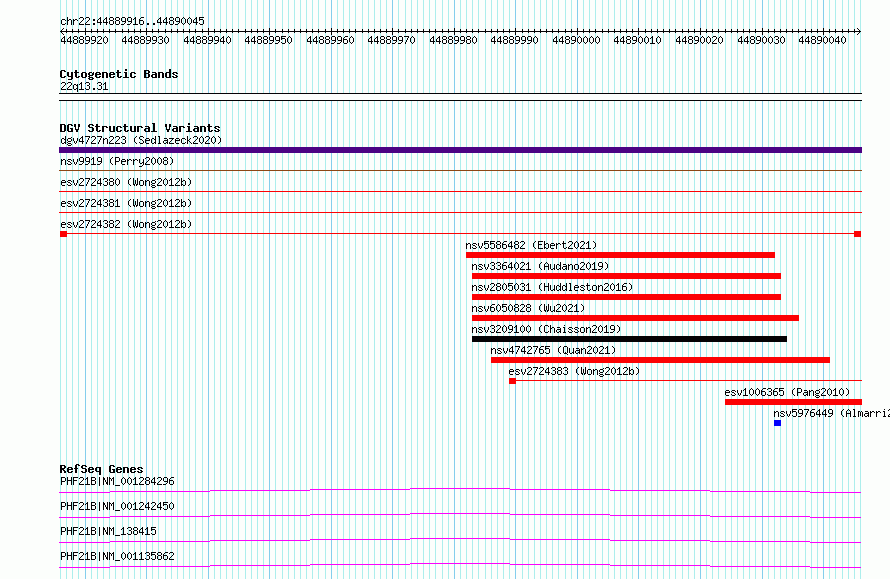Click ruler position 44890020

pyautogui.click(x=699, y=40)
